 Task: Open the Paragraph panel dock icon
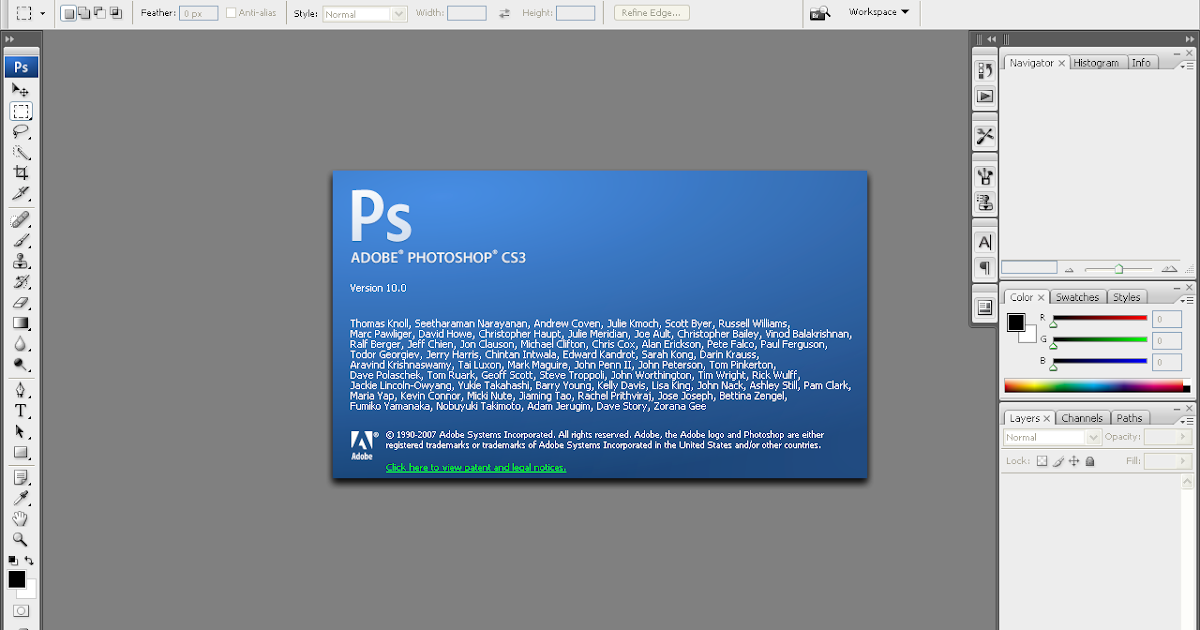(x=985, y=267)
